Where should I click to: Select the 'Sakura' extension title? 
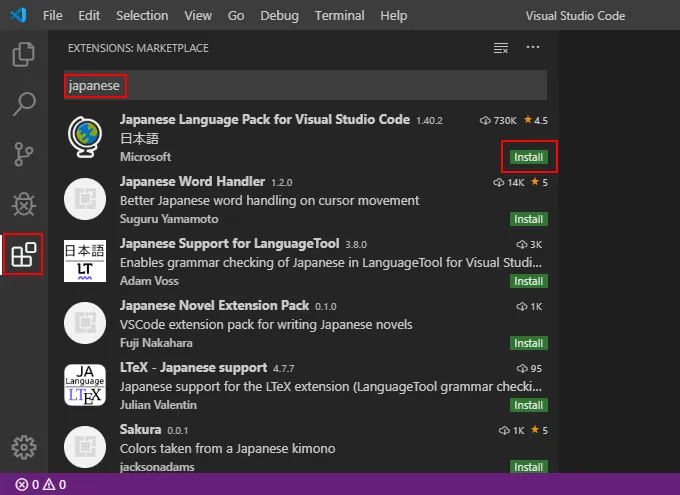pos(141,429)
